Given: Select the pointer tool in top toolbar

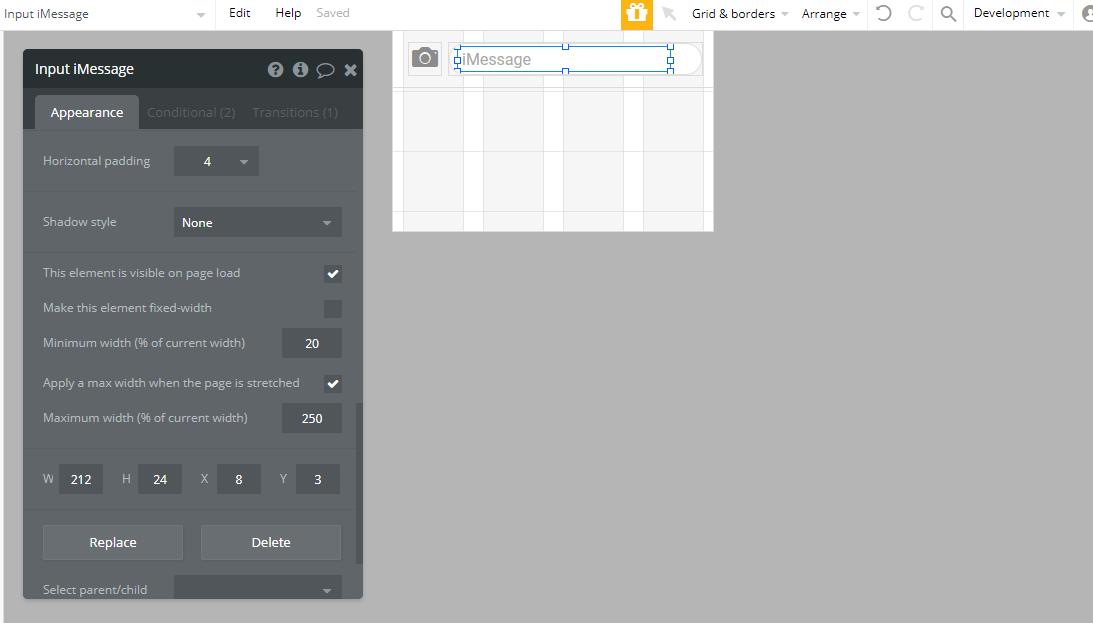Looking at the screenshot, I should click(x=668, y=13).
